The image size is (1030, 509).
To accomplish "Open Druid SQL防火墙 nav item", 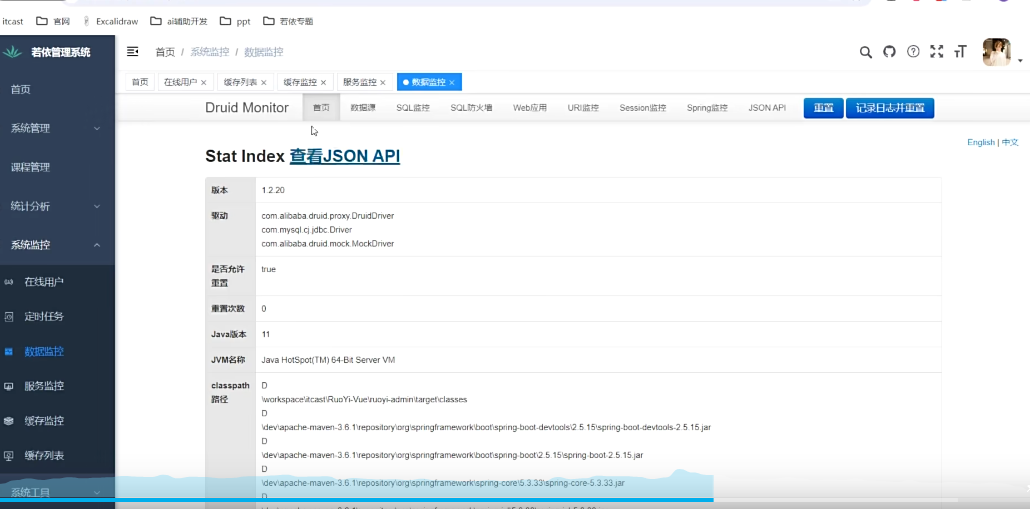I will [472, 108].
